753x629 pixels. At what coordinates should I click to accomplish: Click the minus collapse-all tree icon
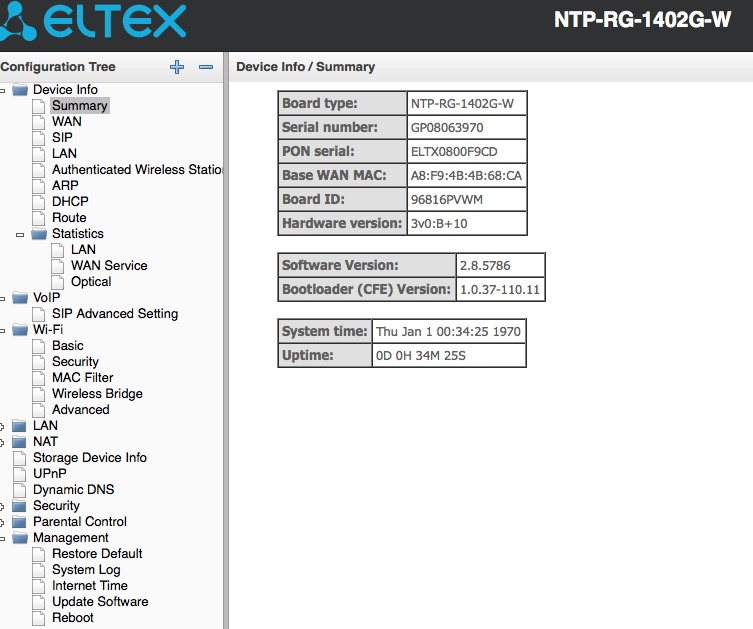[206, 67]
